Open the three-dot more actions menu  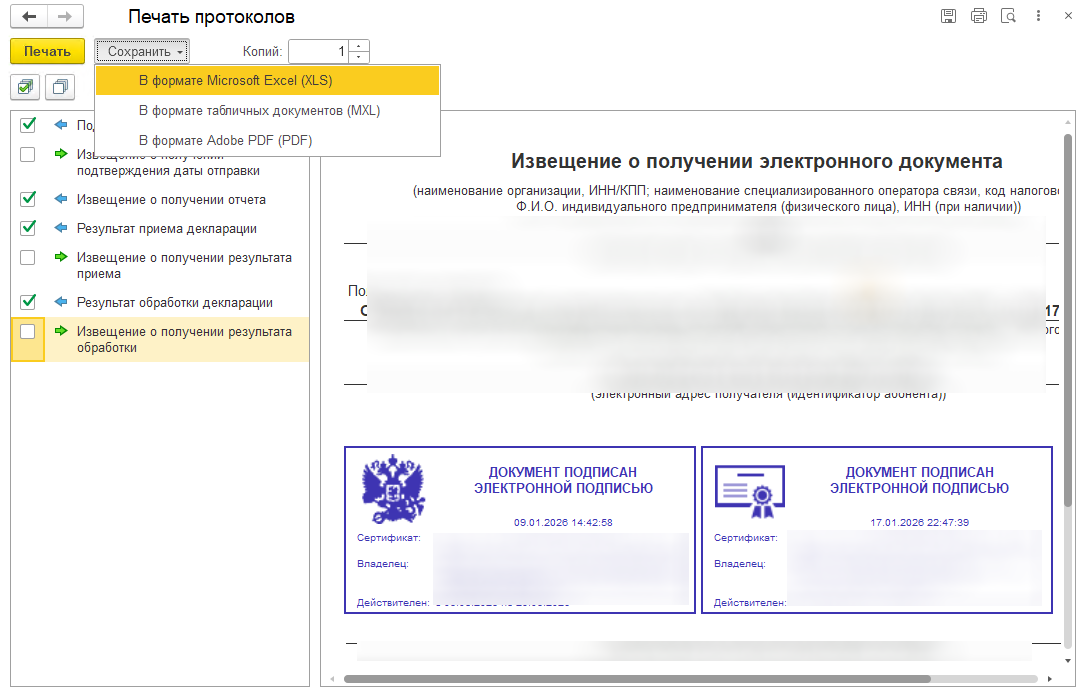[x=1040, y=16]
